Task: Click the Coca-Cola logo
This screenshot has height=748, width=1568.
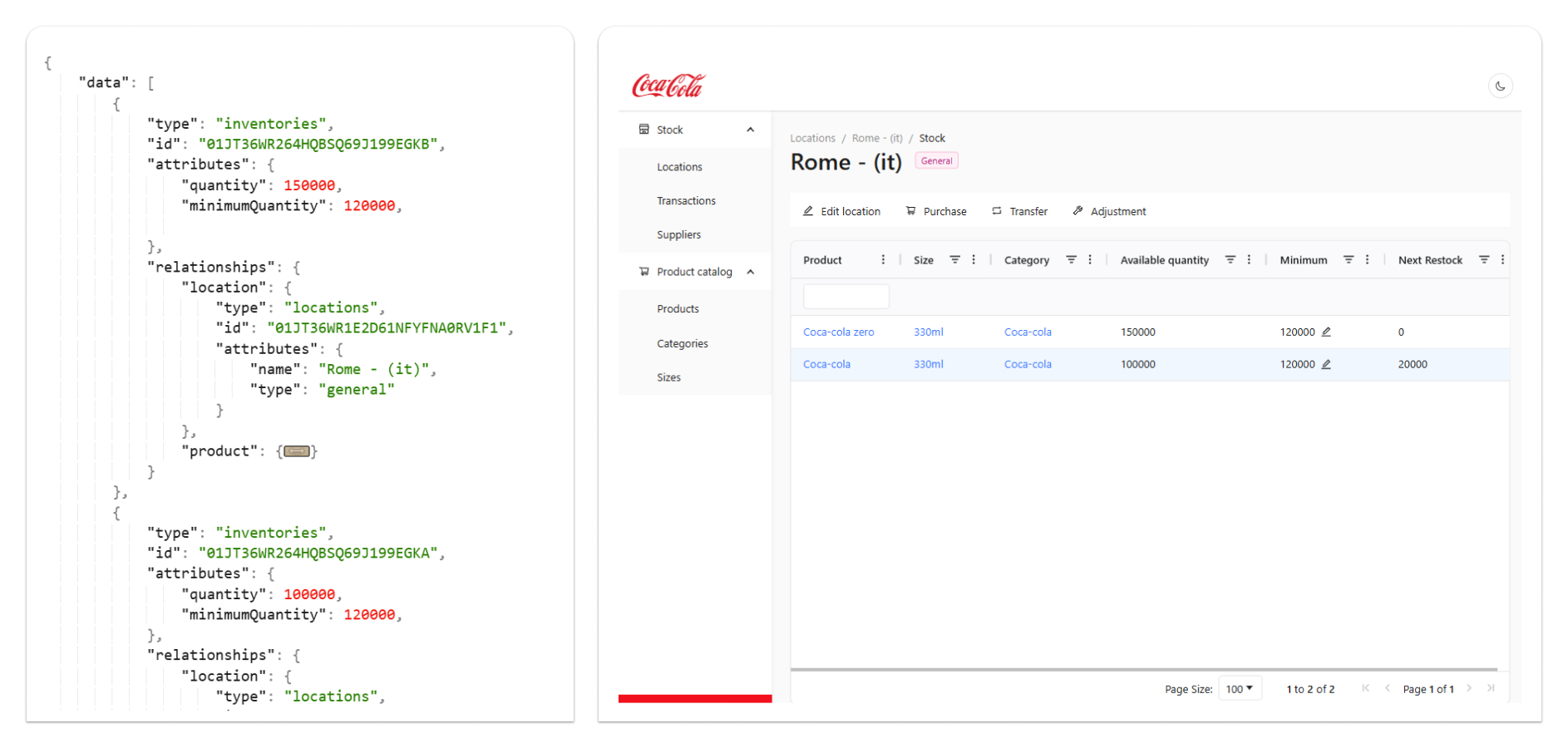Action: click(668, 85)
